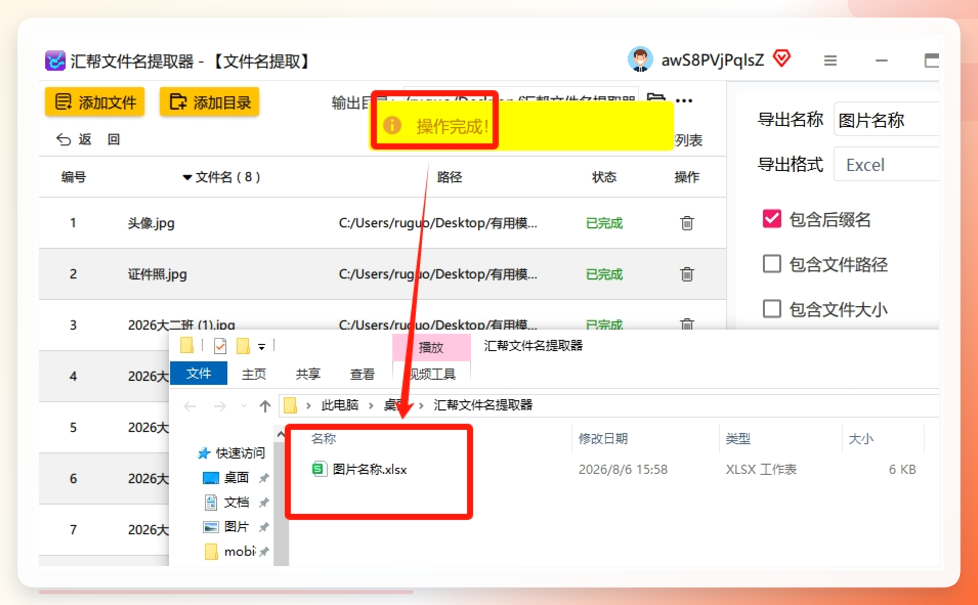
Task: Click 已完成 status of 头像.jpg row
Action: click(604, 223)
